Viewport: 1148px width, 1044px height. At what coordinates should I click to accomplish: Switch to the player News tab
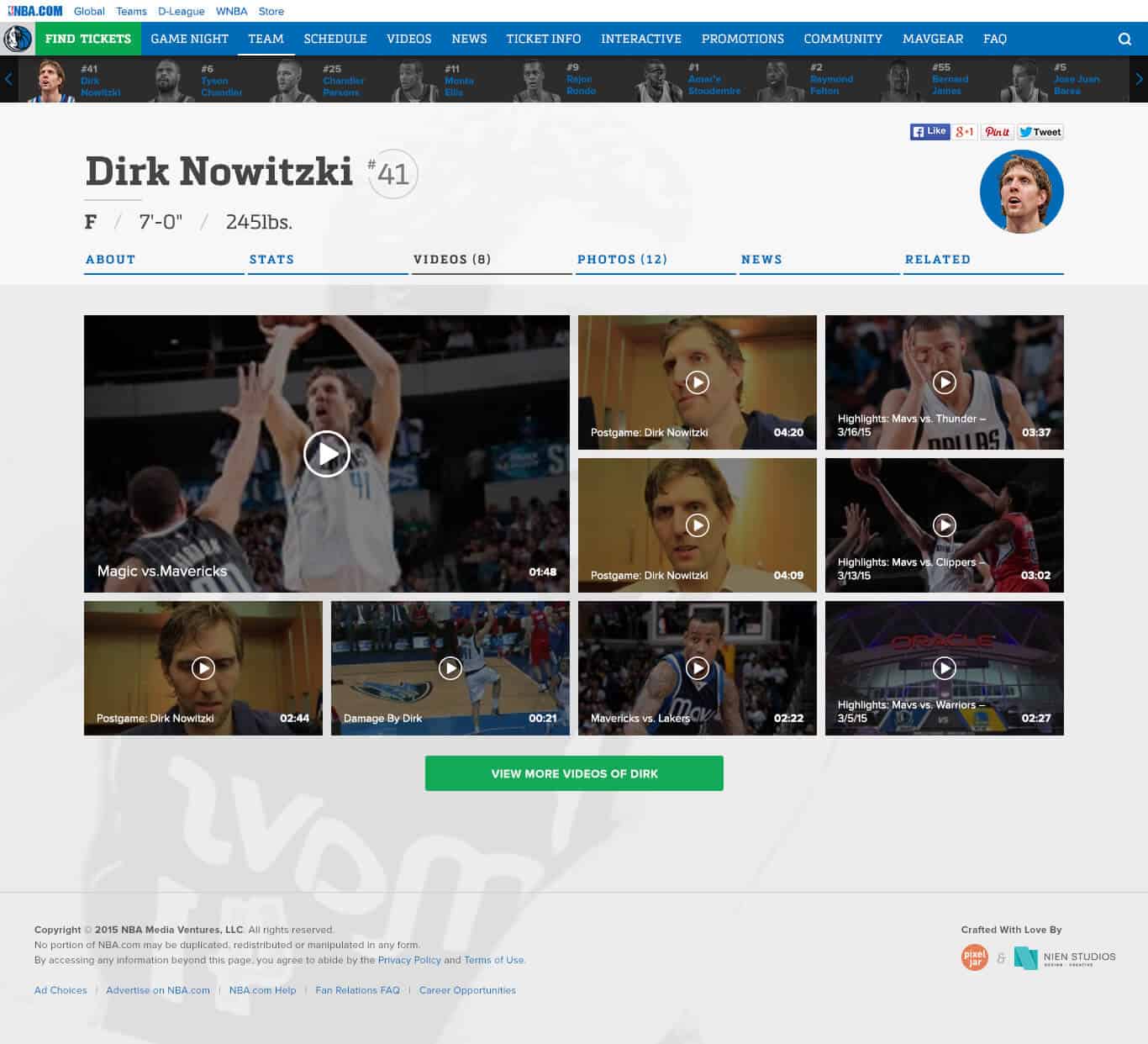tap(819, 261)
